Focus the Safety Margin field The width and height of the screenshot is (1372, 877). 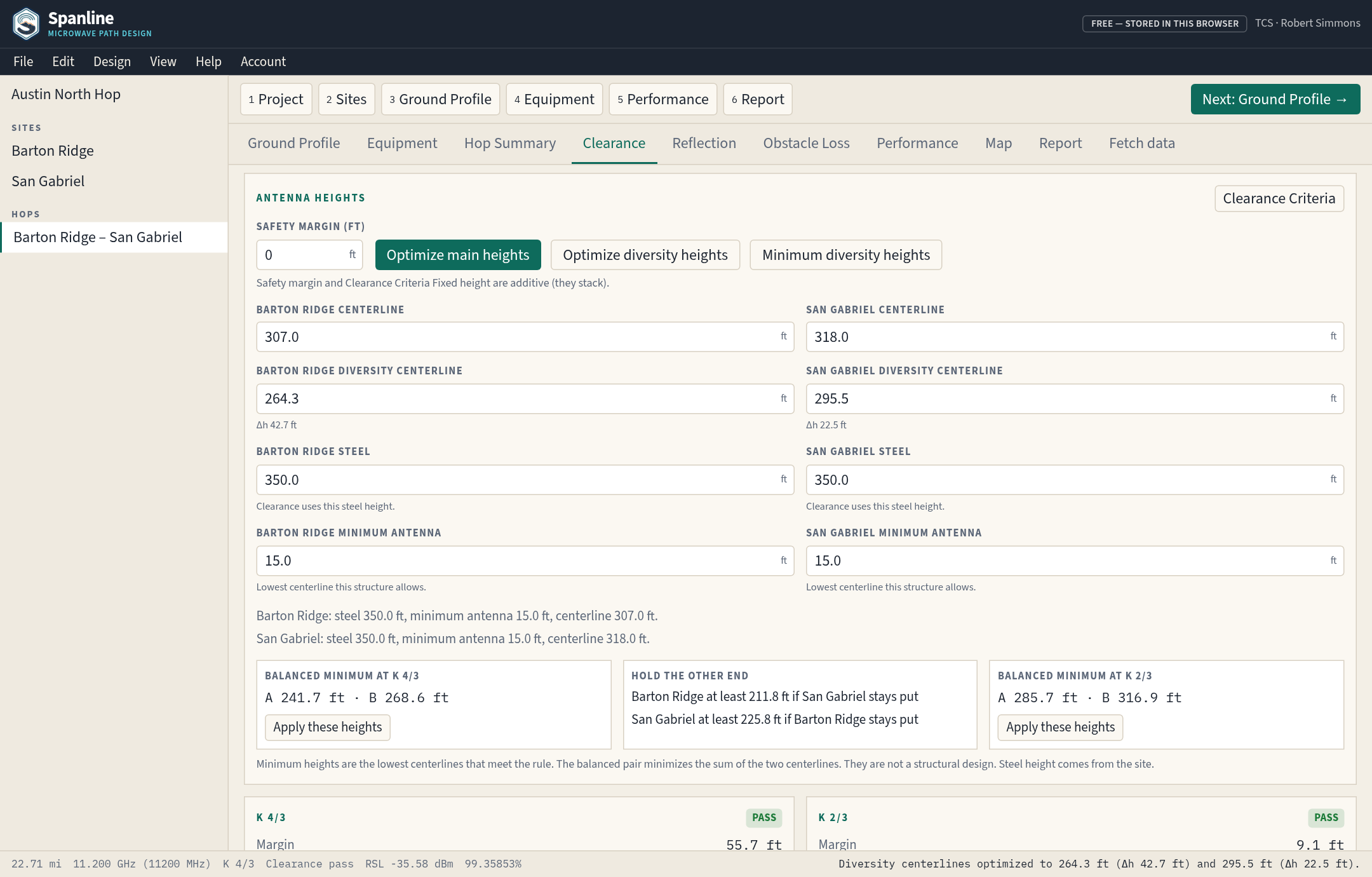point(309,255)
